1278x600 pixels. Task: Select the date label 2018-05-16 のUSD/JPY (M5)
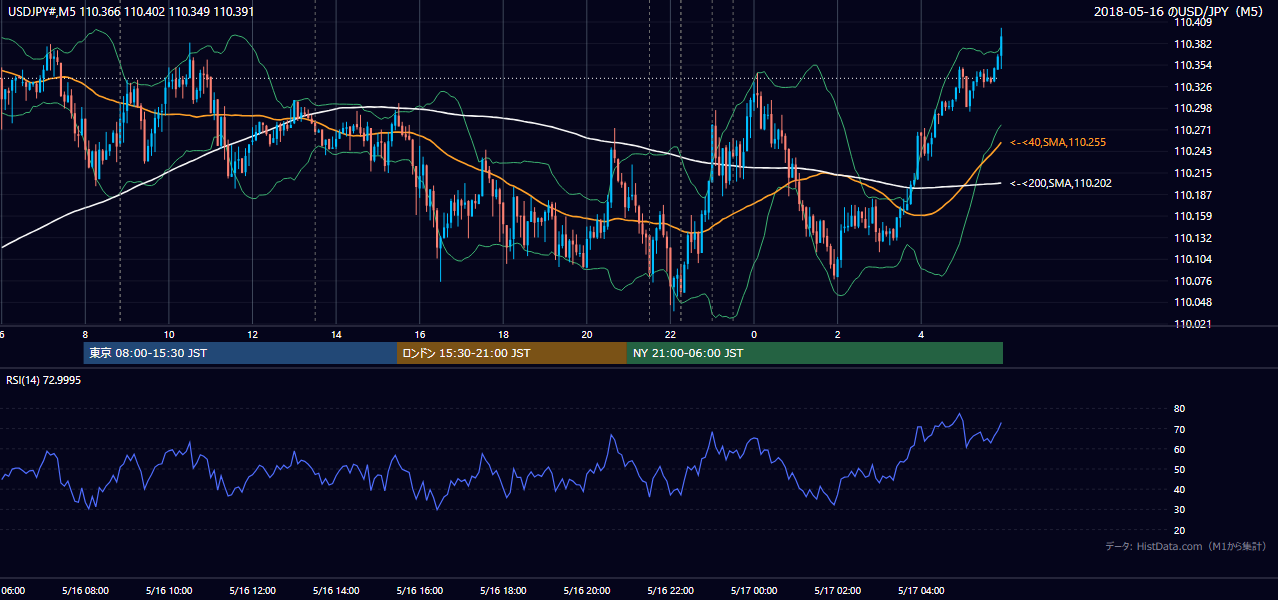click(x=1178, y=12)
